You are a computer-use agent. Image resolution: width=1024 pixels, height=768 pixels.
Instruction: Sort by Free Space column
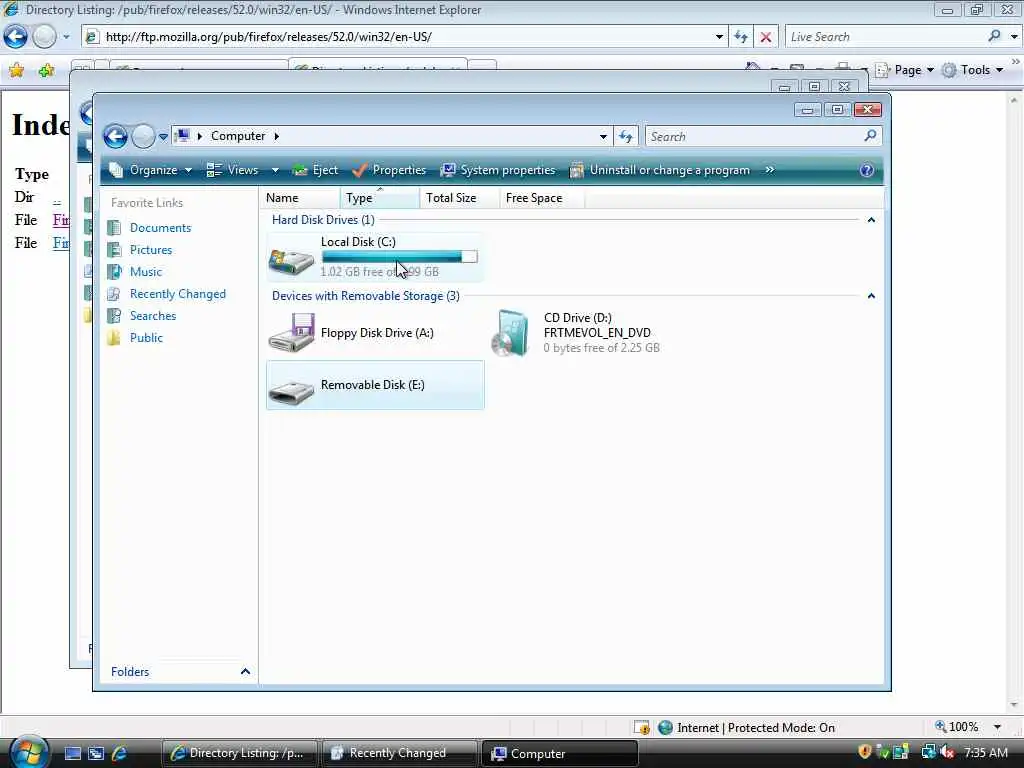point(541,198)
